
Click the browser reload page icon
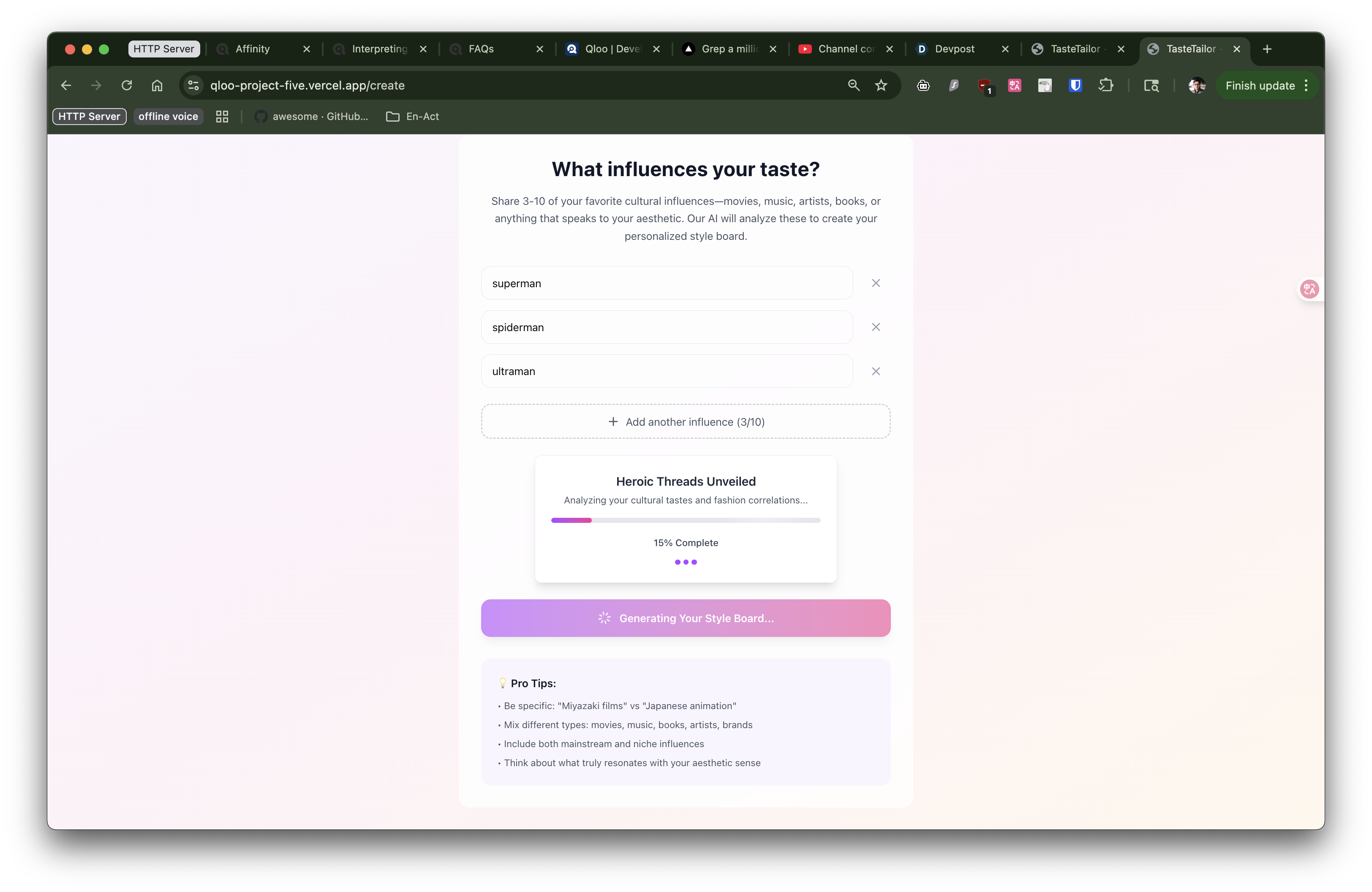click(127, 85)
